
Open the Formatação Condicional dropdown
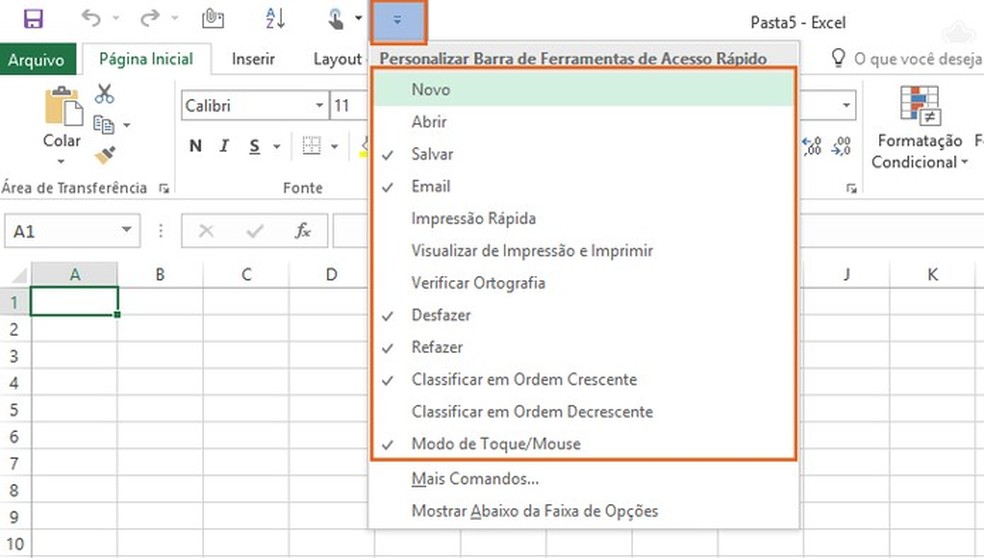[x=918, y=151]
